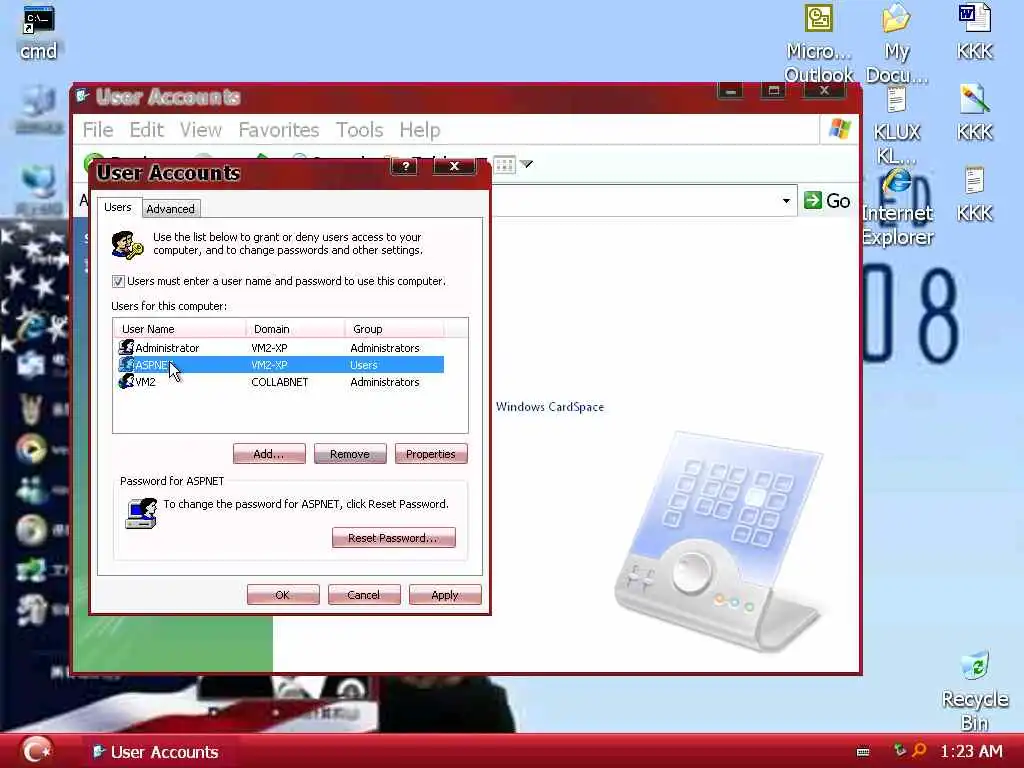Open the Recycle Bin
Image resolution: width=1024 pixels, height=768 pixels.
[x=975, y=691]
